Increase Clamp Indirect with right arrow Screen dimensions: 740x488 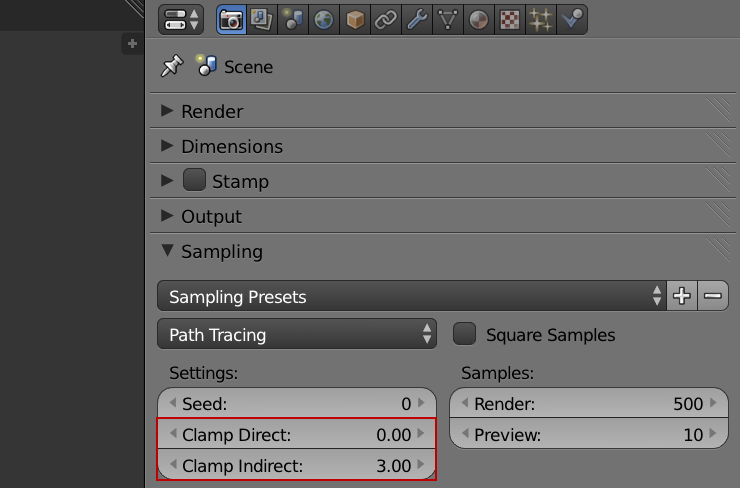(421, 465)
